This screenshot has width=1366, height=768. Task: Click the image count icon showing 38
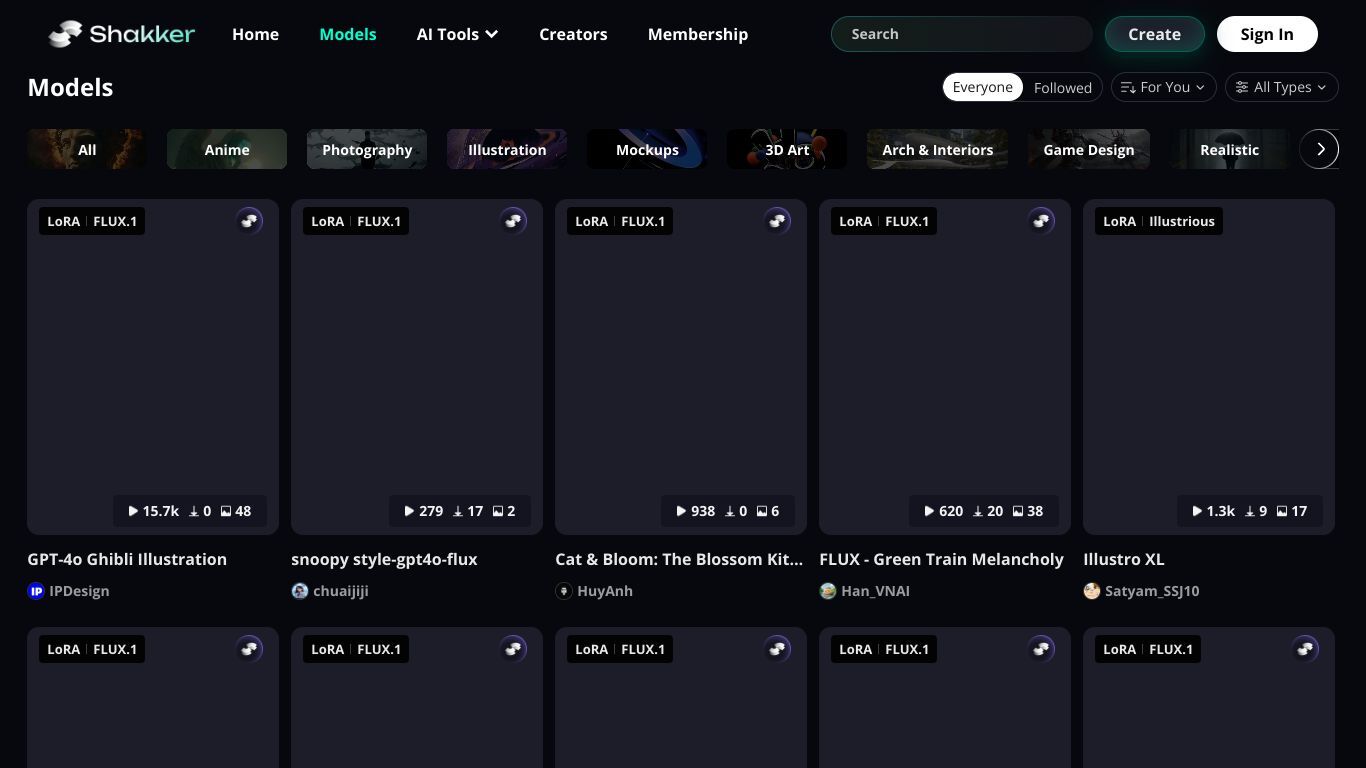coord(1018,511)
